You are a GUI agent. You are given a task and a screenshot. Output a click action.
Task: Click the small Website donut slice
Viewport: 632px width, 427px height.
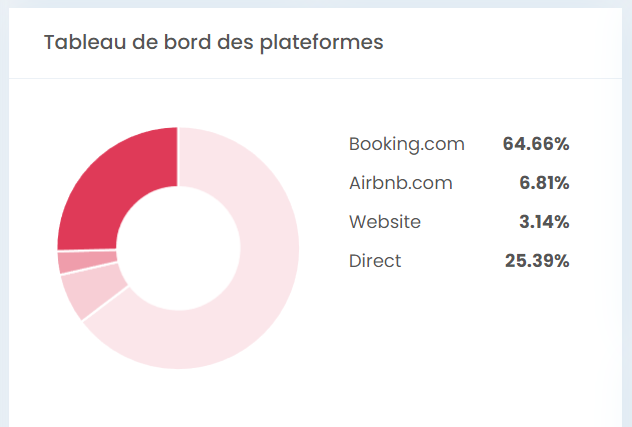click(87, 262)
